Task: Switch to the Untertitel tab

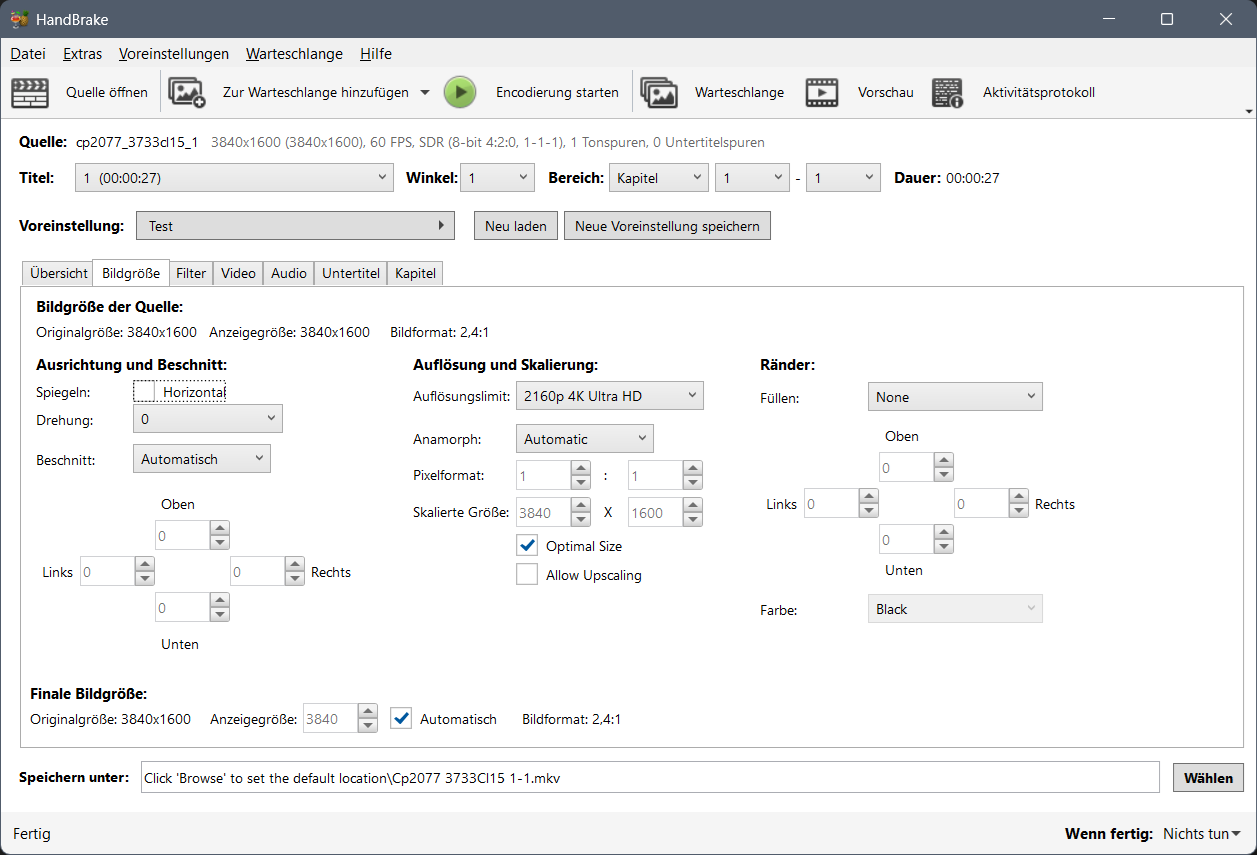Action: [x=351, y=273]
